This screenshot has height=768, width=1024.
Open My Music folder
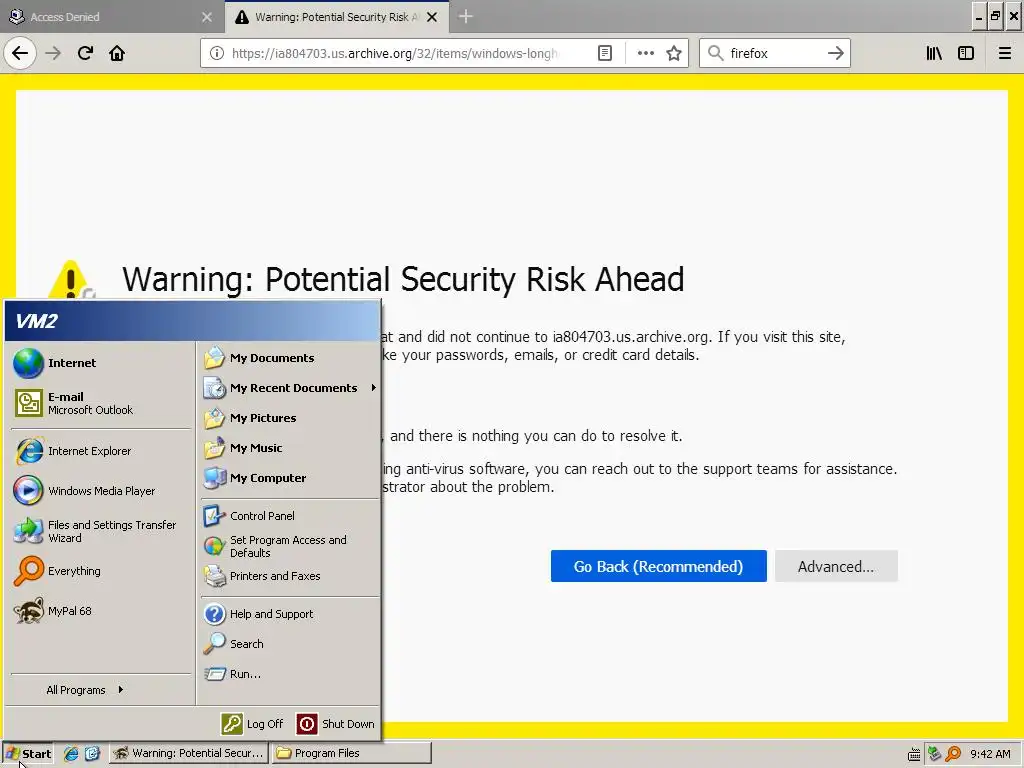click(x=290, y=448)
